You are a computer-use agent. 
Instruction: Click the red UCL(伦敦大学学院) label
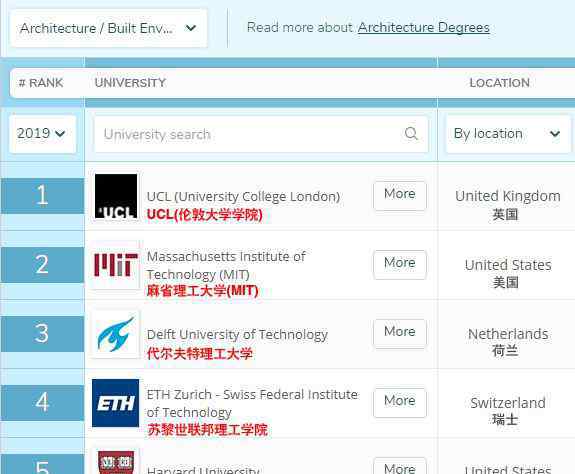[x=205, y=215]
